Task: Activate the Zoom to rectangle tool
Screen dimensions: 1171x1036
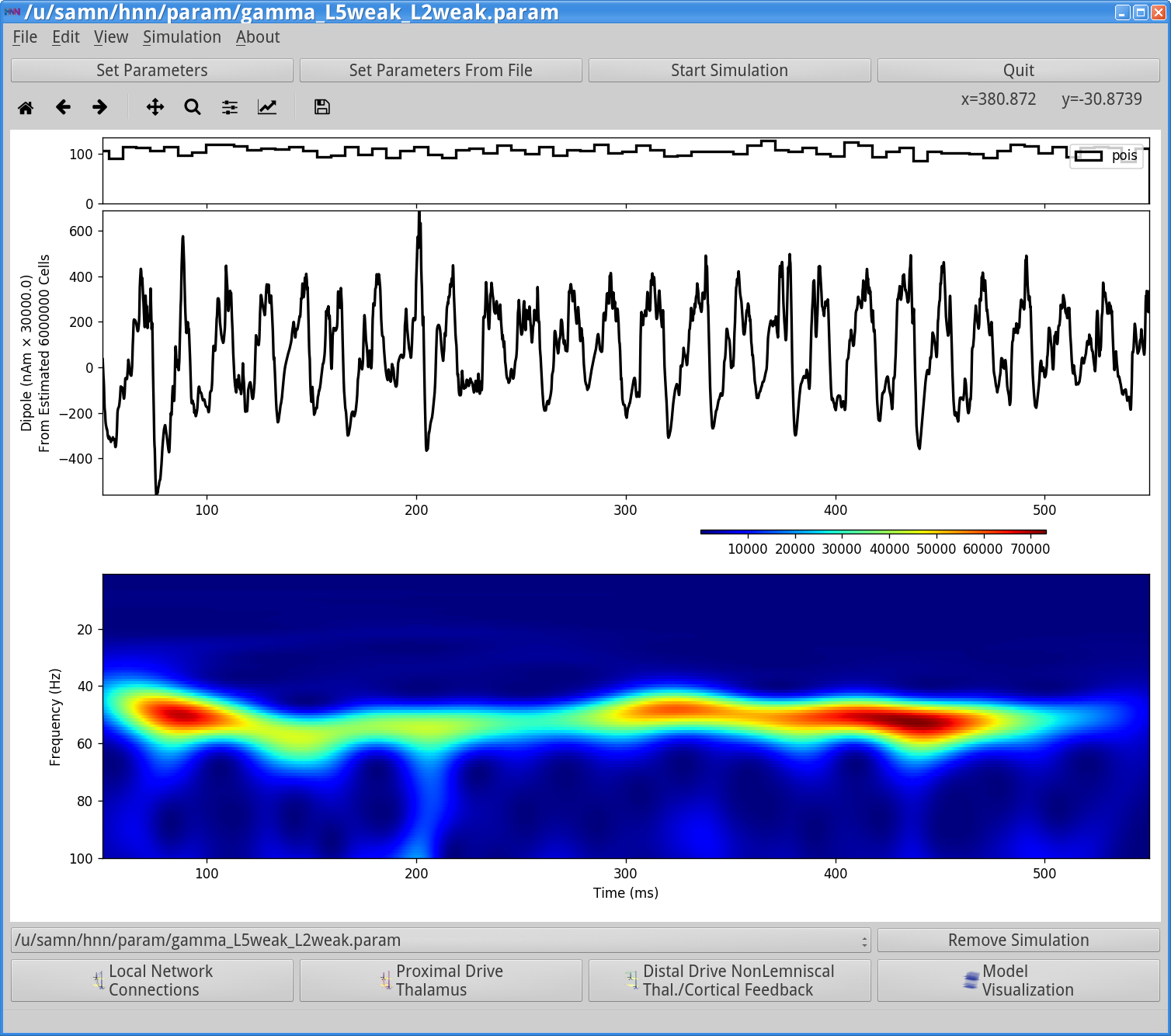Action: pyautogui.click(x=193, y=107)
